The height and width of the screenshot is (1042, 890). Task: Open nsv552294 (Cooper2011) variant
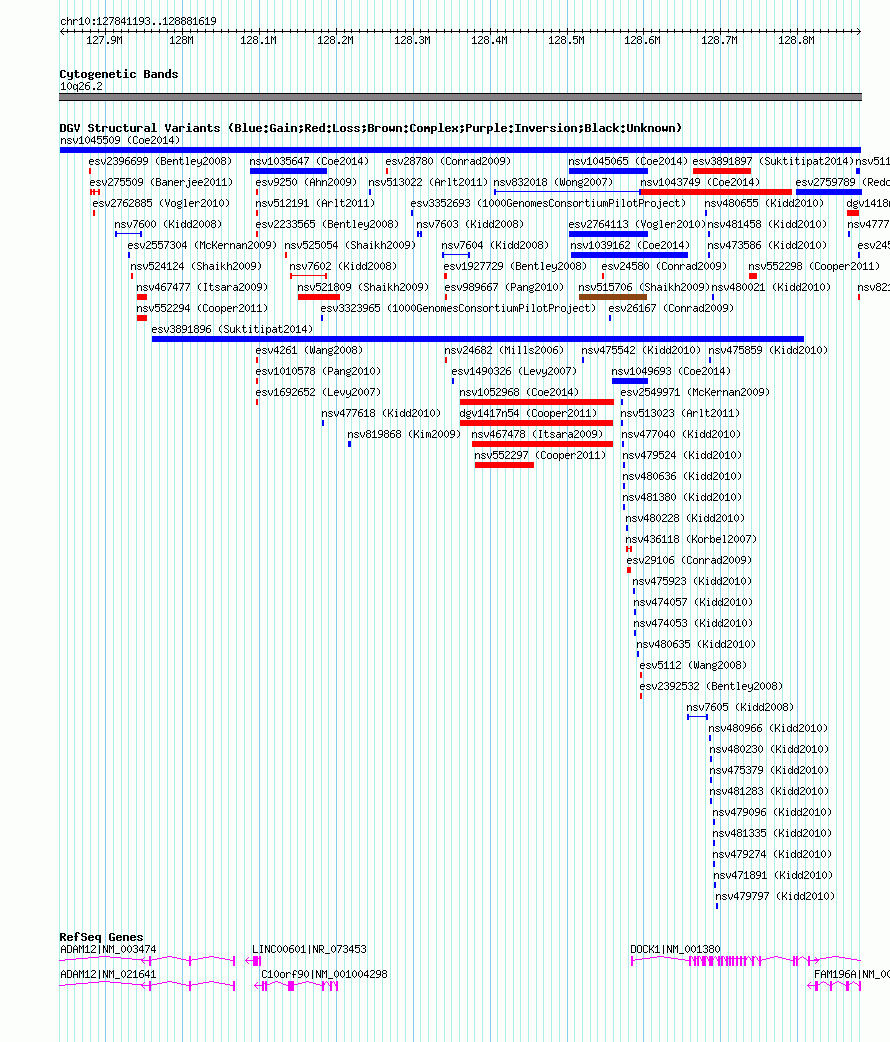pos(202,308)
